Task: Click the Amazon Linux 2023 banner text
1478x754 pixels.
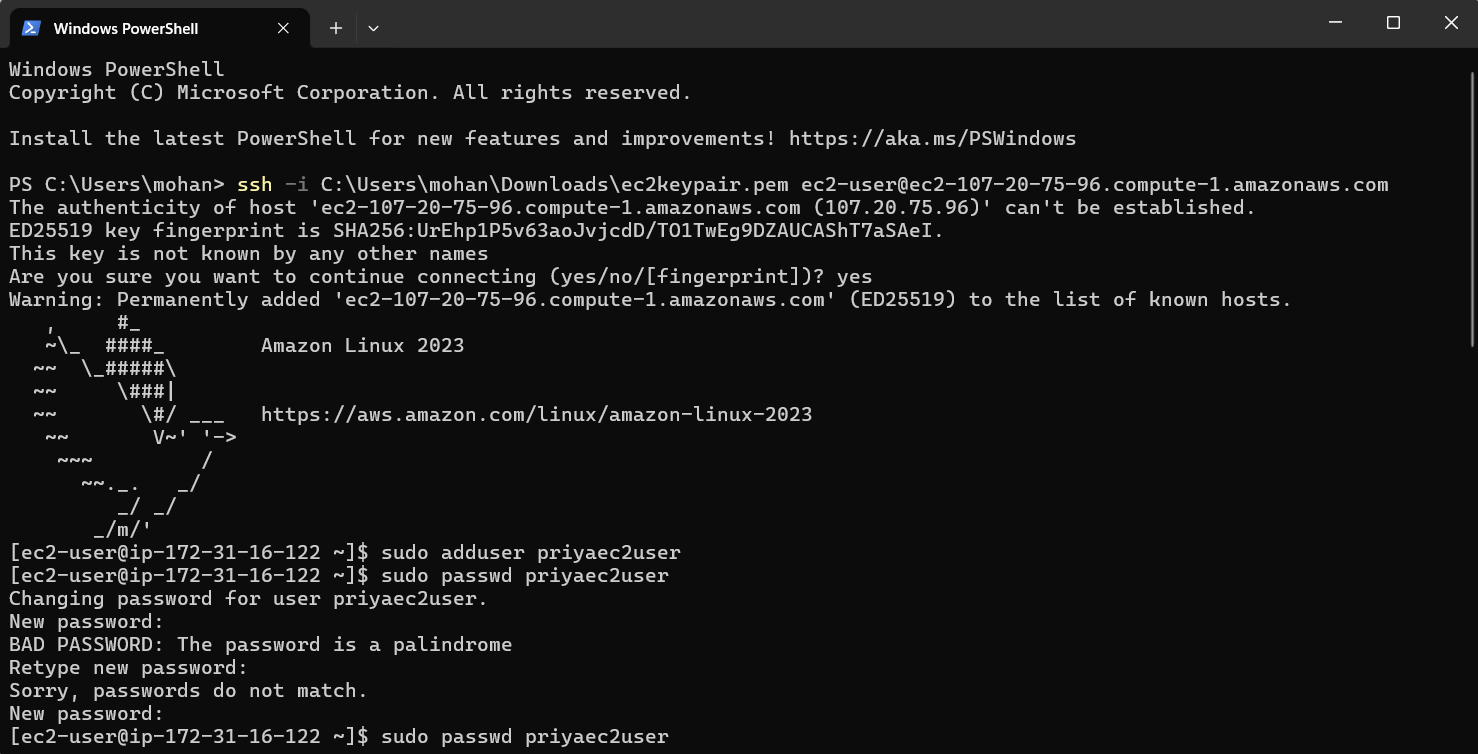Action: coord(362,346)
